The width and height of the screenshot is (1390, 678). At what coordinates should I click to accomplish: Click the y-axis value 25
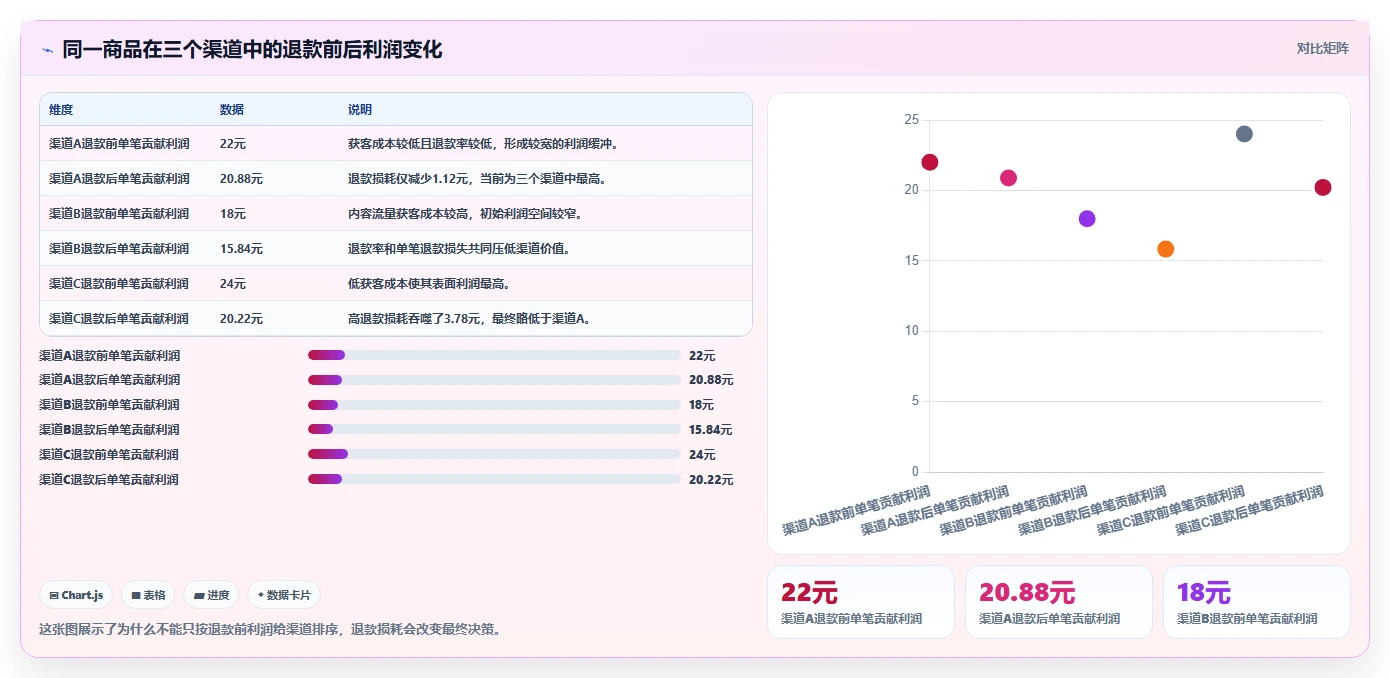[911, 120]
